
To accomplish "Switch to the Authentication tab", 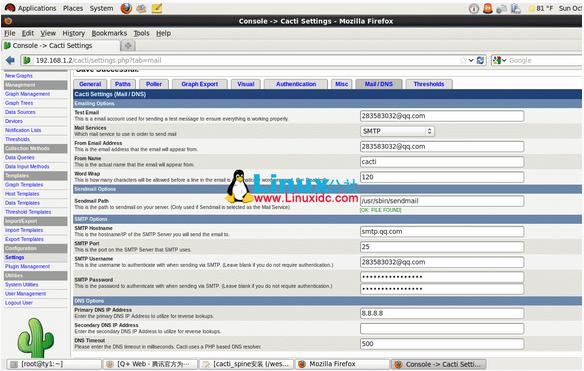I will [296, 84].
